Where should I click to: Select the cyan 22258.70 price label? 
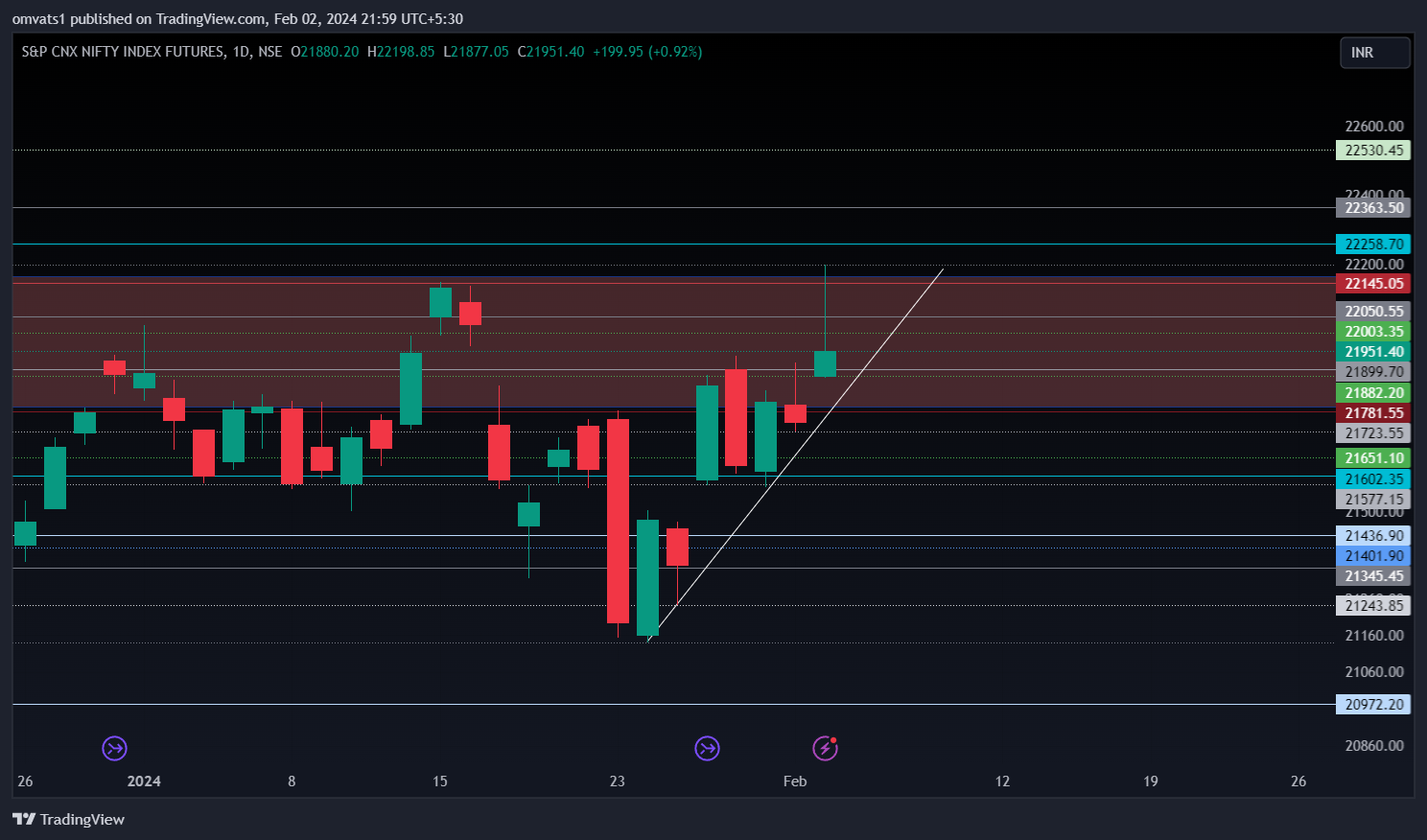pyautogui.click(x=1373, y=245)
